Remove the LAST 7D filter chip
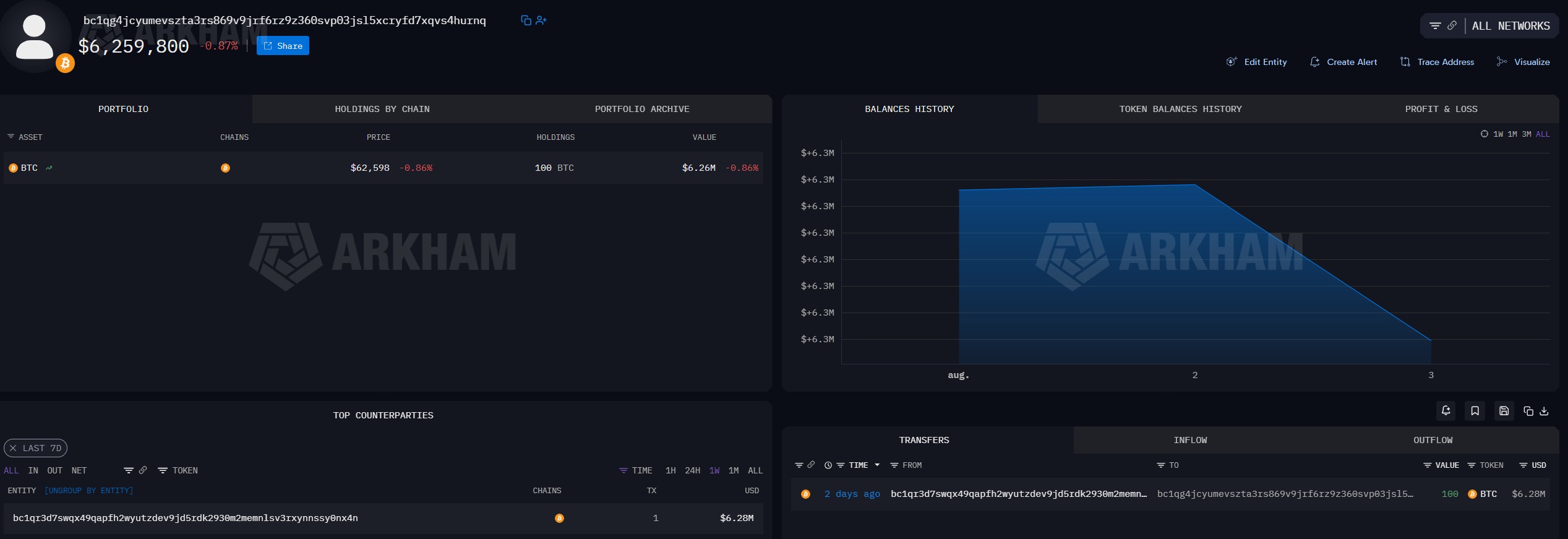This screenshot has width=1568, height=539. (13, 448)
